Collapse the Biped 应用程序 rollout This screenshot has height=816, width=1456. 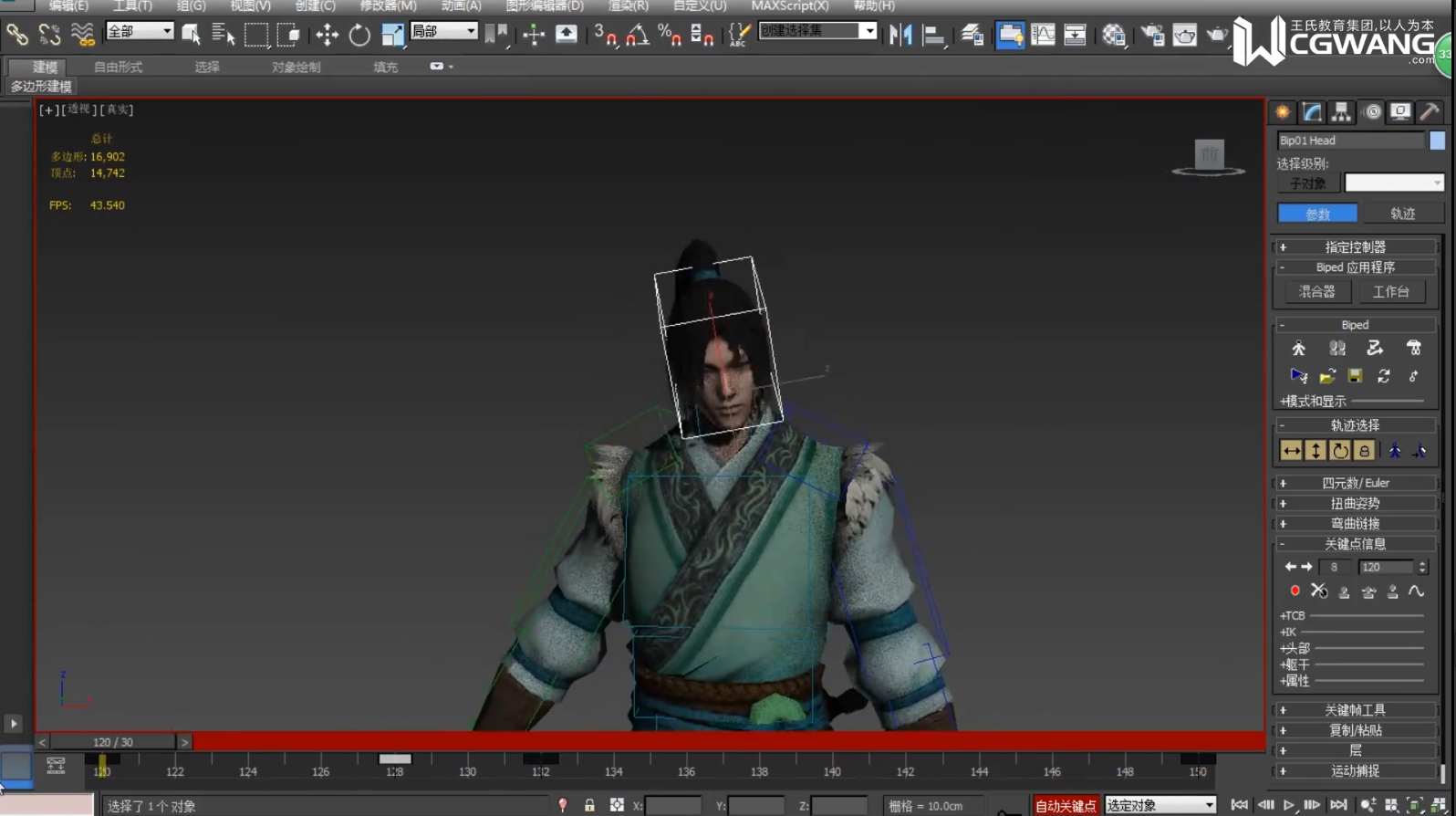click(1355, 267)
